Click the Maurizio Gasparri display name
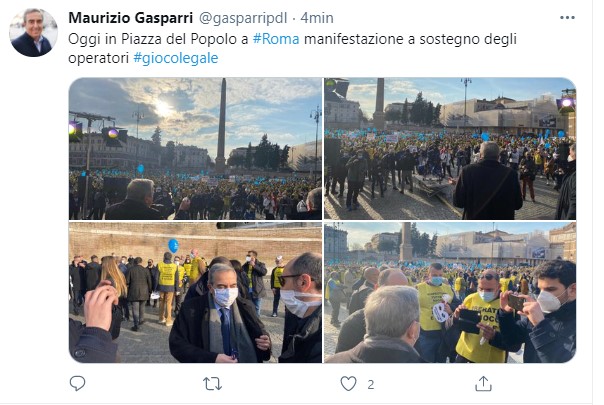Image resolution: width=604 pixels, height=405 pixels. (x=131, y=18)
